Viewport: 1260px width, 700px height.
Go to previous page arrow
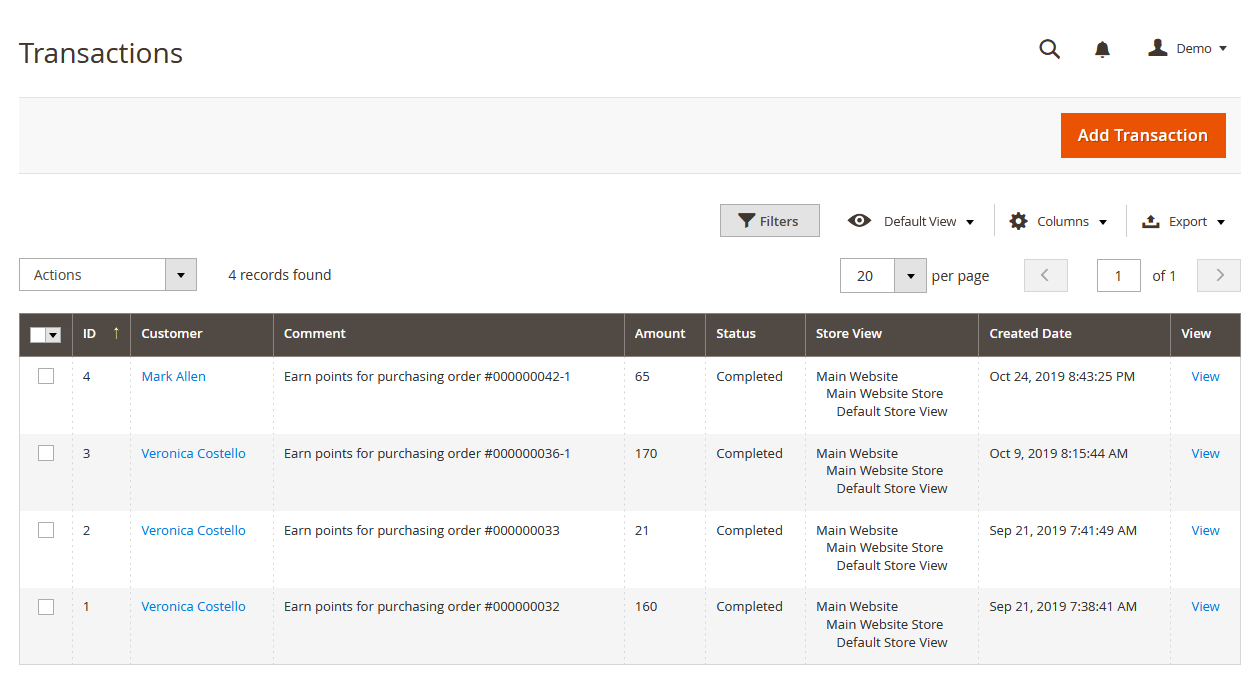(x=1045, y=275)
